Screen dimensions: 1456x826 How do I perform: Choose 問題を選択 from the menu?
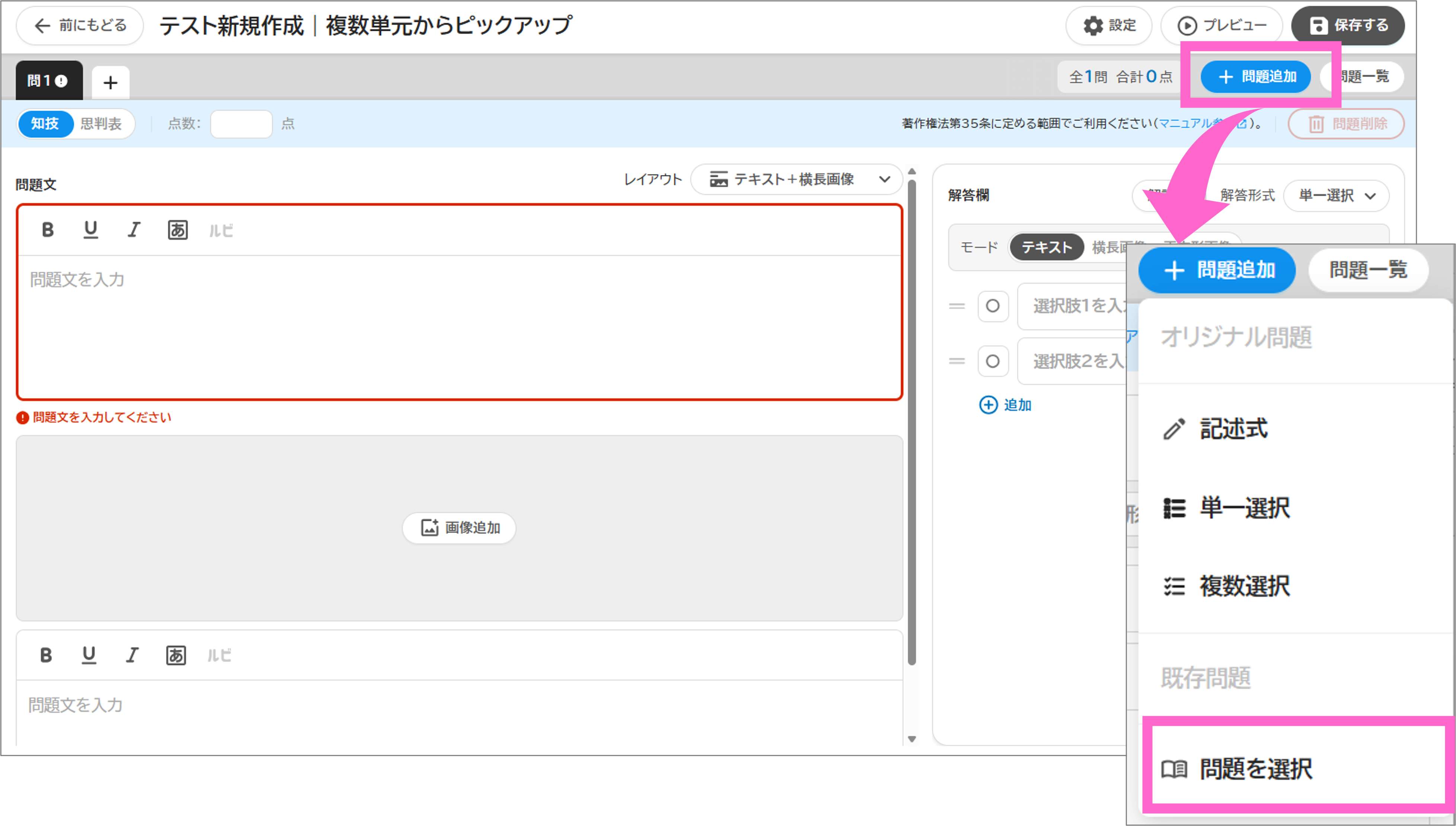tap(1255, 769)
